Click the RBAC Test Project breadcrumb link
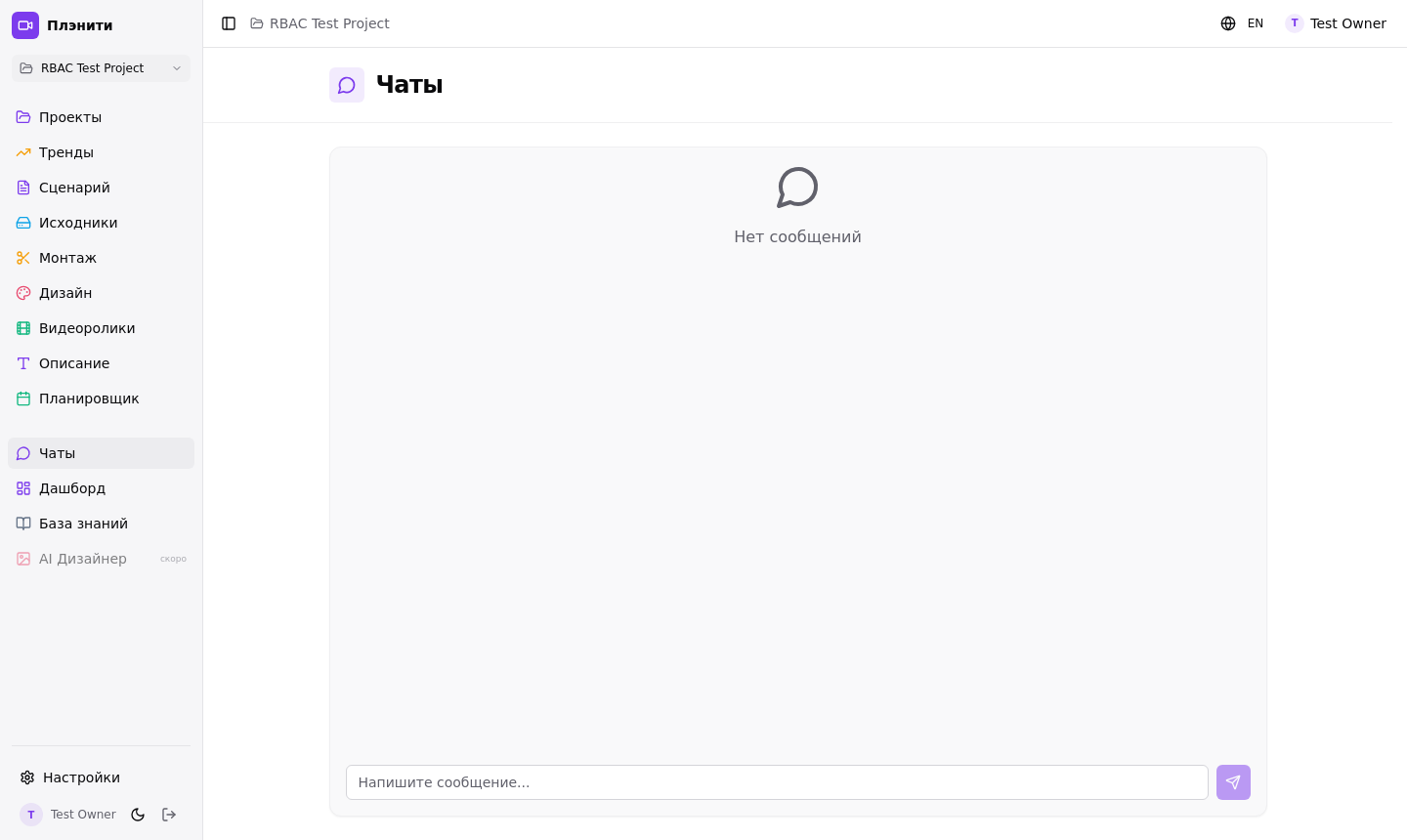This screenshot has height=840, width=1407. (x=329, y=23)
